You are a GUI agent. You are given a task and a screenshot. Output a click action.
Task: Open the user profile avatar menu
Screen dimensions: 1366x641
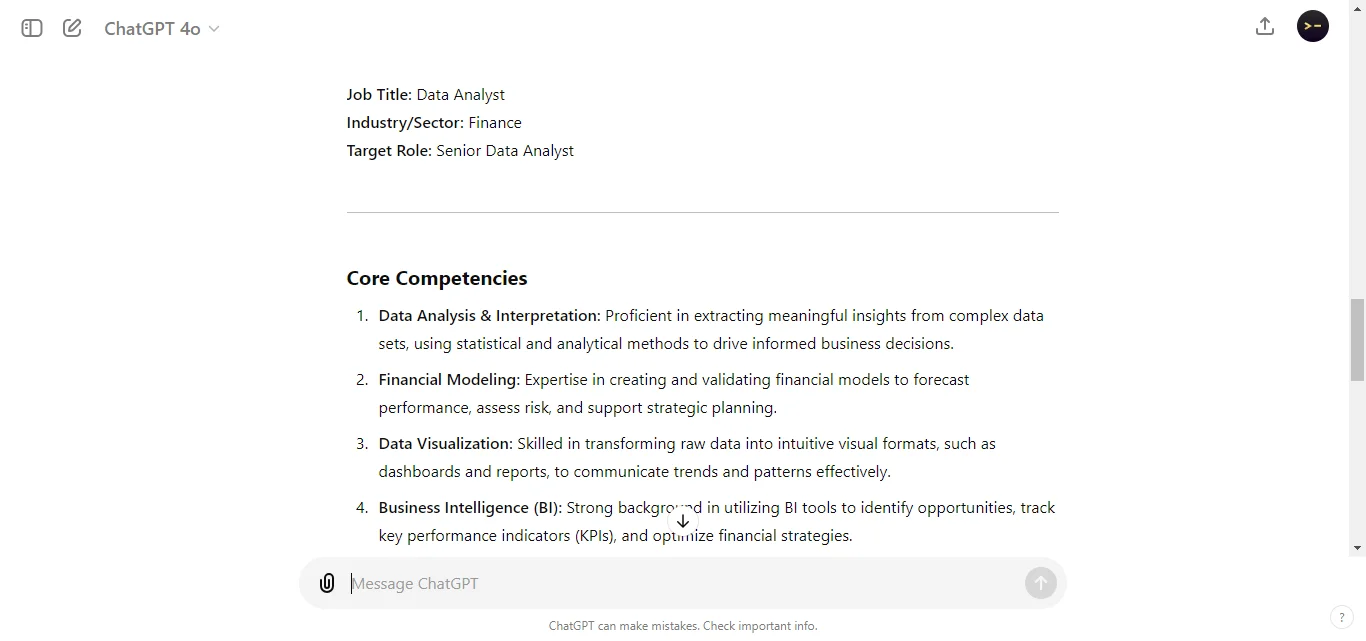coord(1313,26)
